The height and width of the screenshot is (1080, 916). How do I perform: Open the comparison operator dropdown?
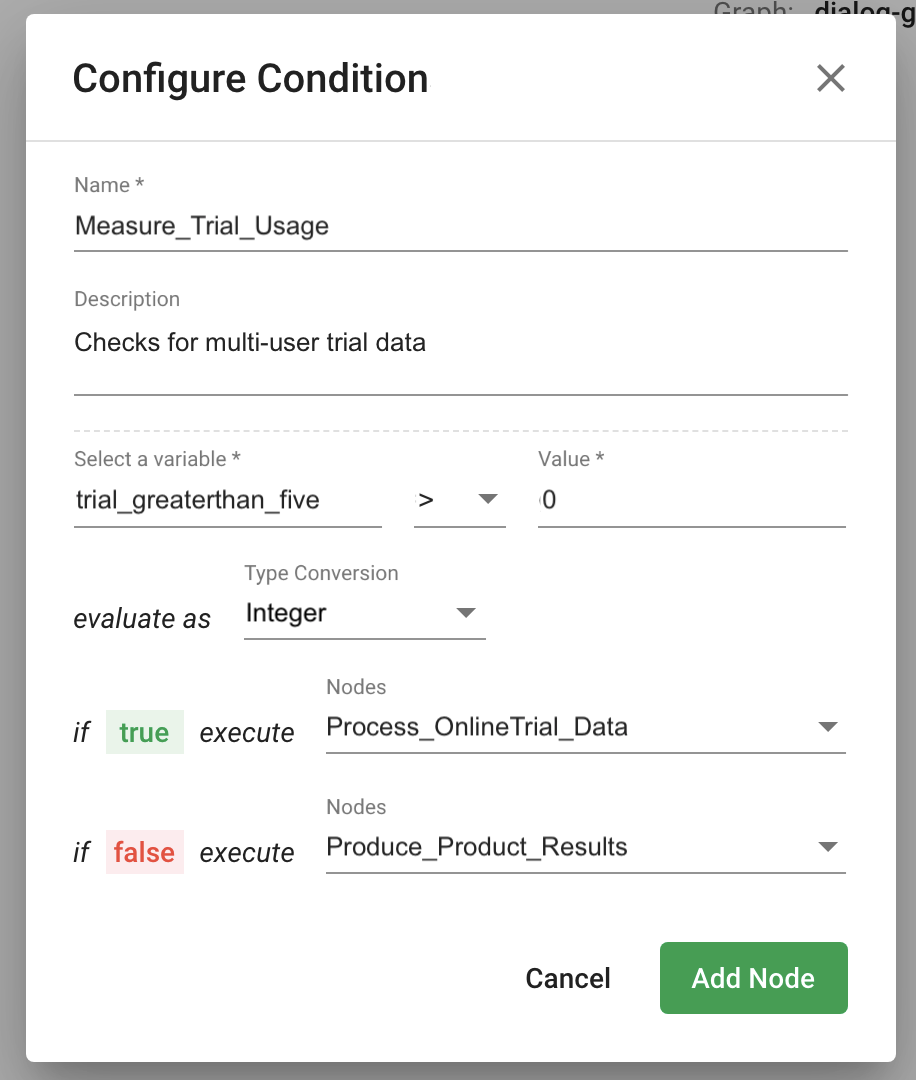point(460,500)
